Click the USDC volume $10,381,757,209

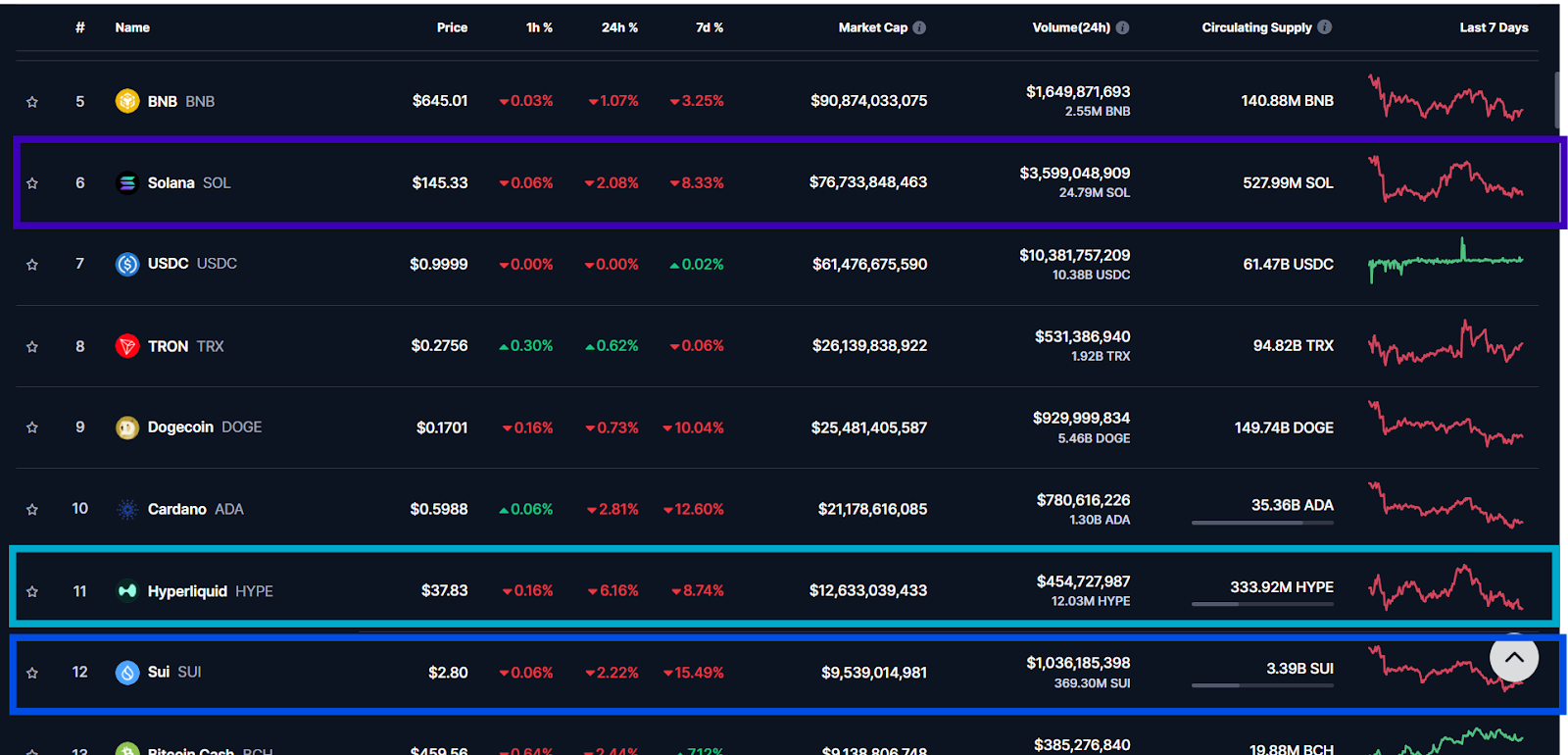click(1075, 255)
